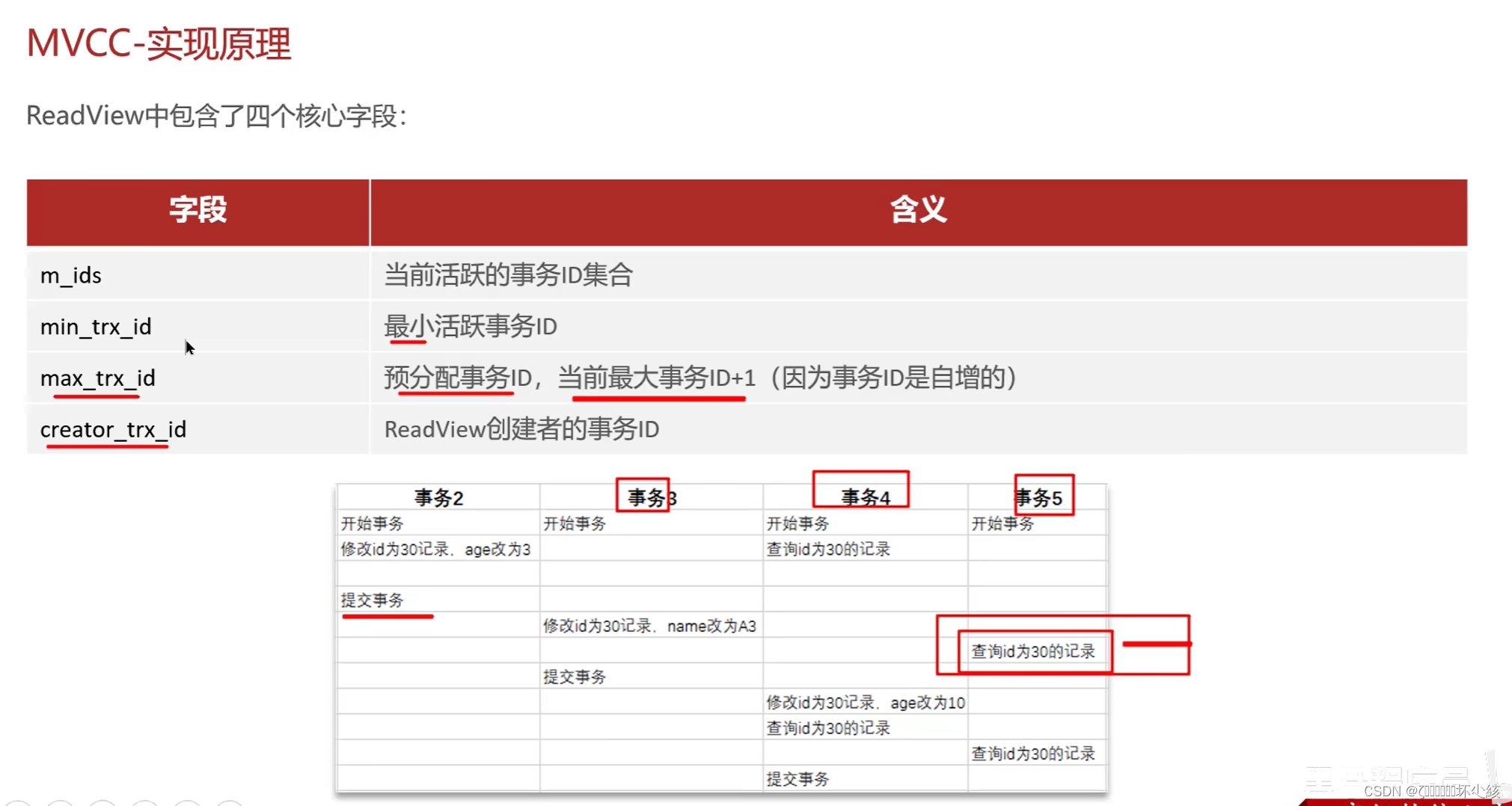
Task: Click the "含义" column header
Action: (x=919, y=212)
